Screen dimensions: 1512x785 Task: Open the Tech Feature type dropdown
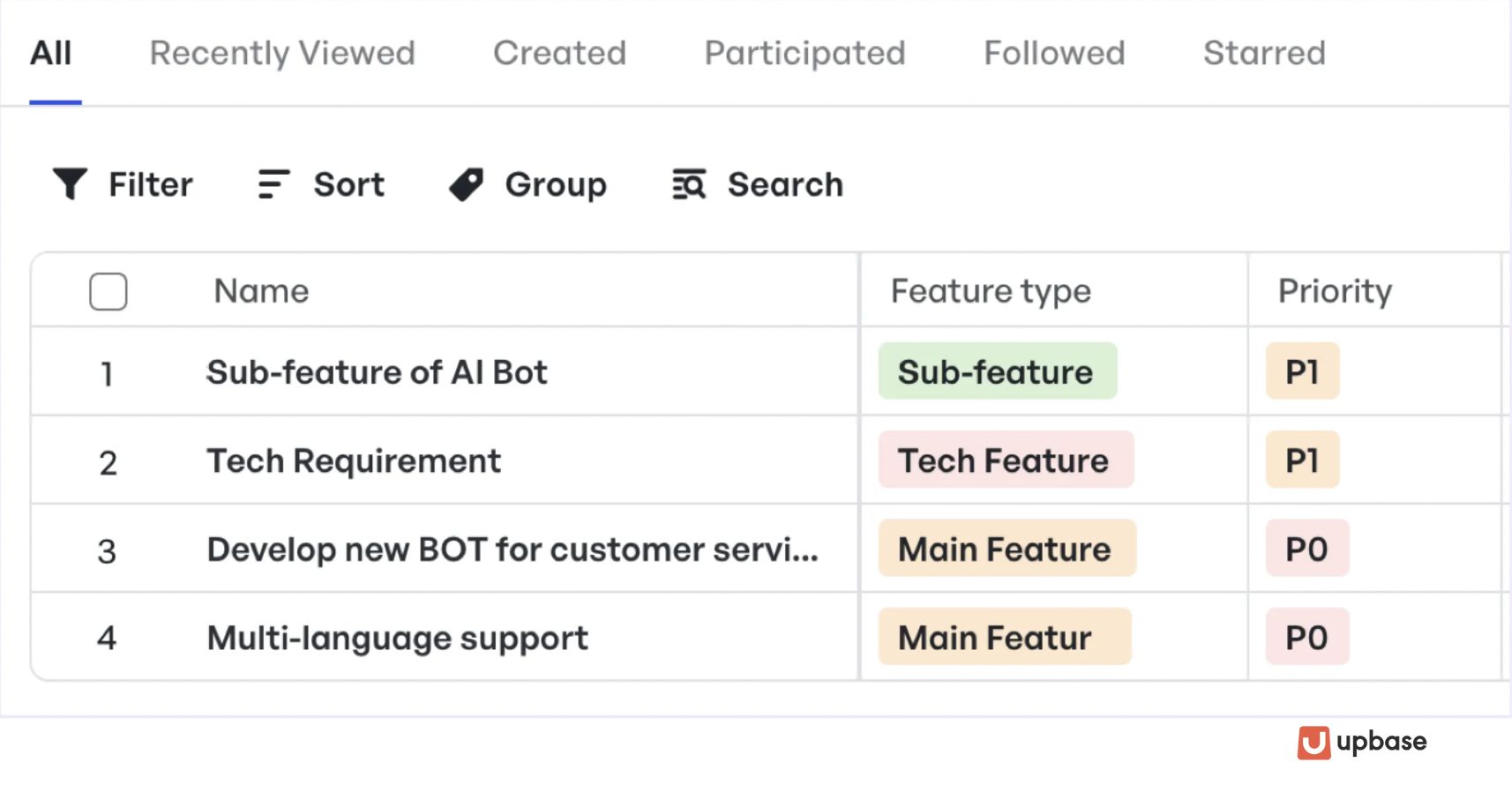point(1005,460)
